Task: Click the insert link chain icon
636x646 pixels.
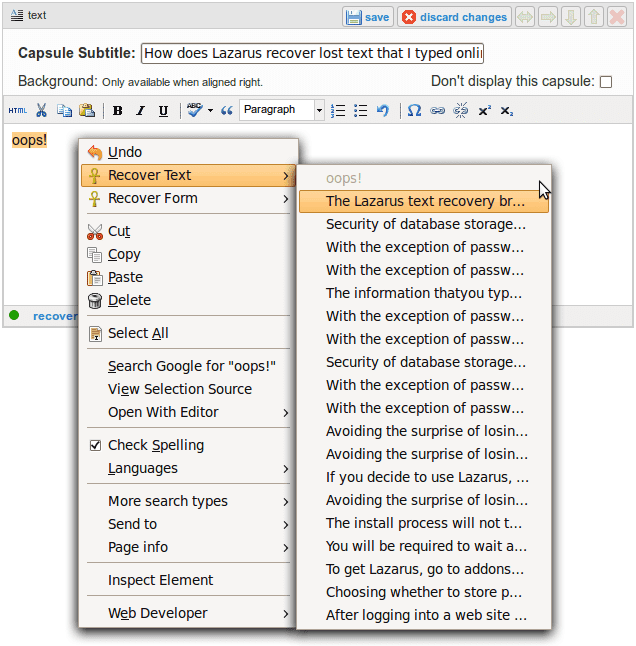Action: pyautogui.click(x=437, y=110)
